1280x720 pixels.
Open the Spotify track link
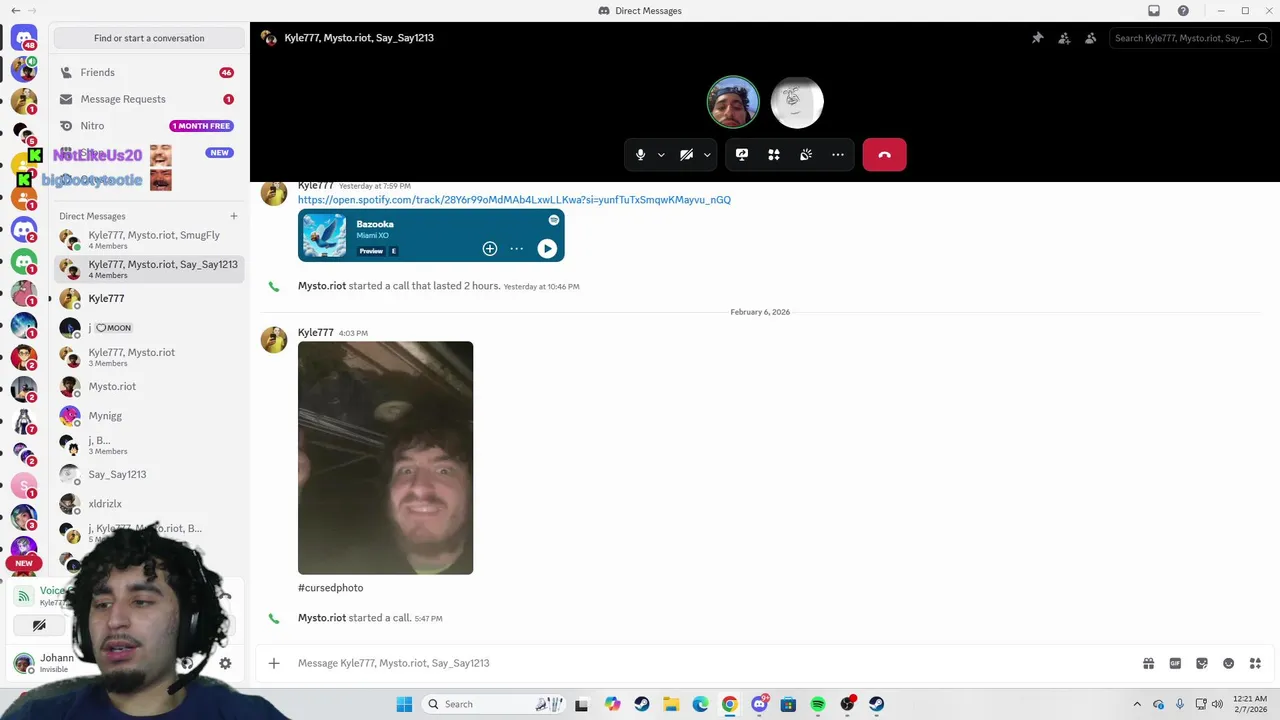pyautogui.click(x=514, y=200)
